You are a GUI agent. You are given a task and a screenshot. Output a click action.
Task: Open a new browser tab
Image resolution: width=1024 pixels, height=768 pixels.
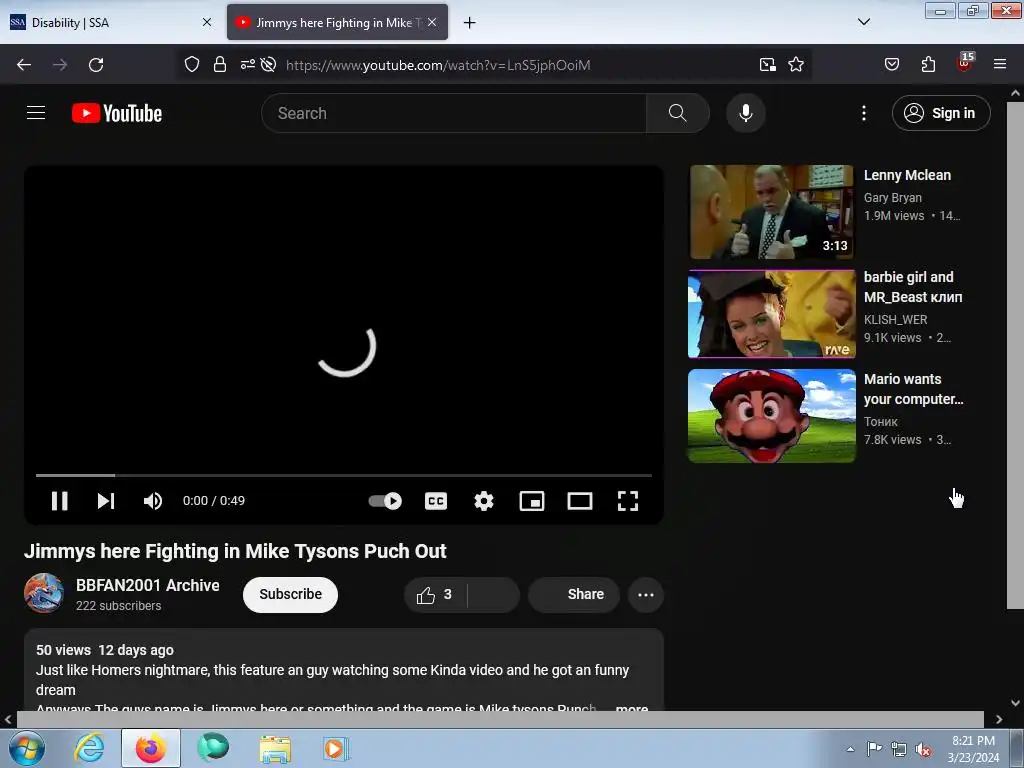[x=470, y=23]
